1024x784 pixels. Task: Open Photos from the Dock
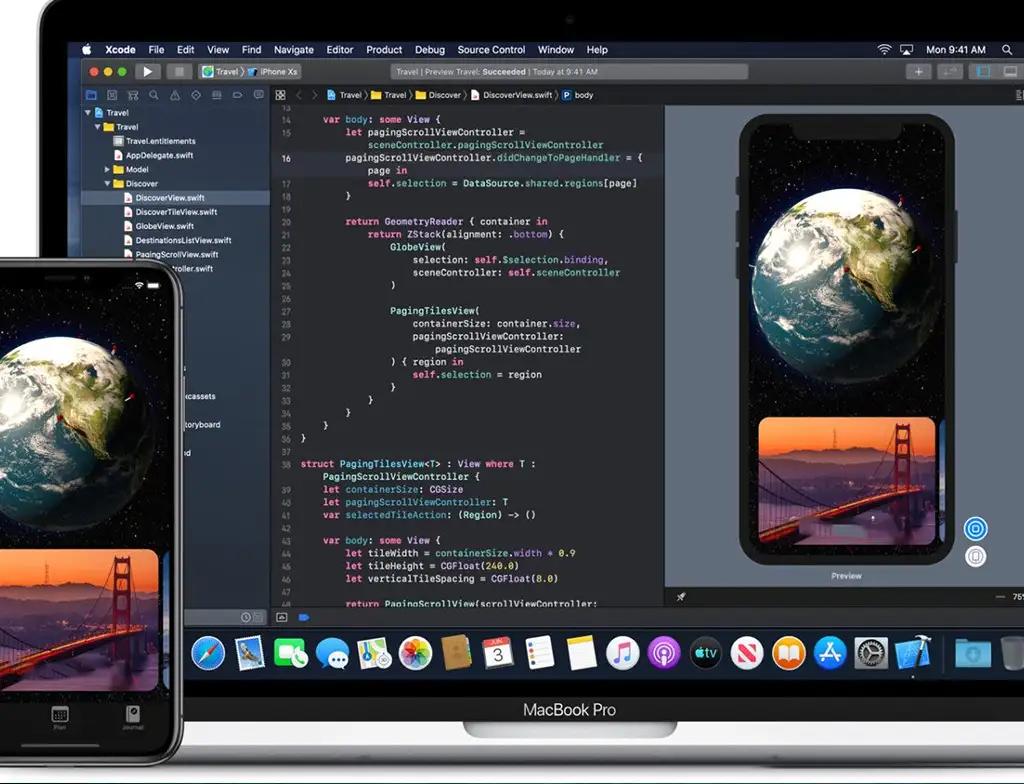[415, 653]
